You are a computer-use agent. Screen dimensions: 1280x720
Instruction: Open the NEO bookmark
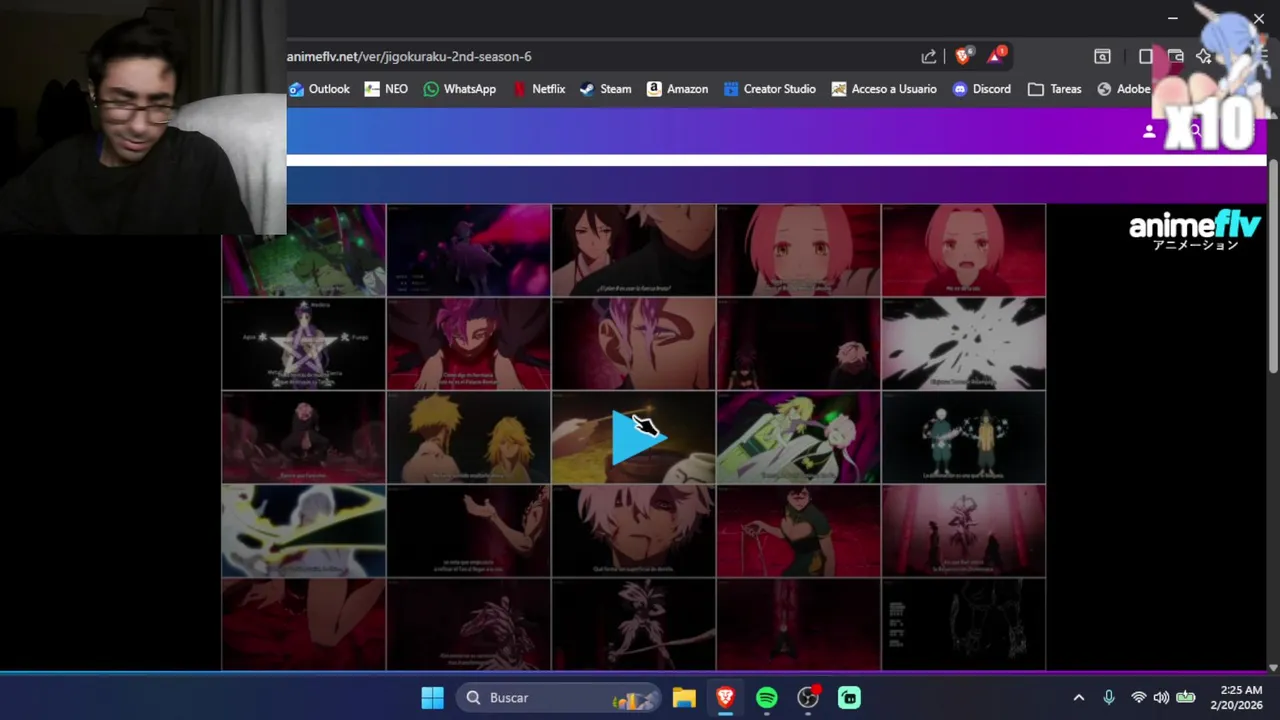coord(386,89)
